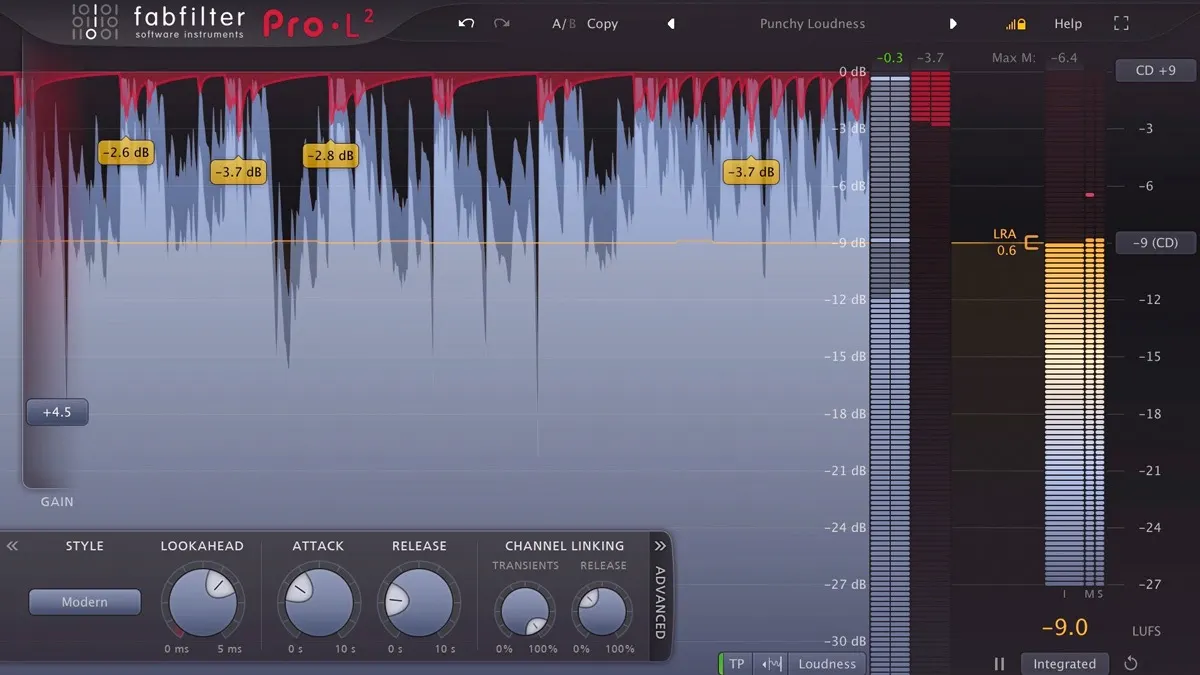Click the meter scale waveform icon
Image resolution: width=1200 pixels, height=675 pixels.
pyautogui.click(x=771, y=663)
